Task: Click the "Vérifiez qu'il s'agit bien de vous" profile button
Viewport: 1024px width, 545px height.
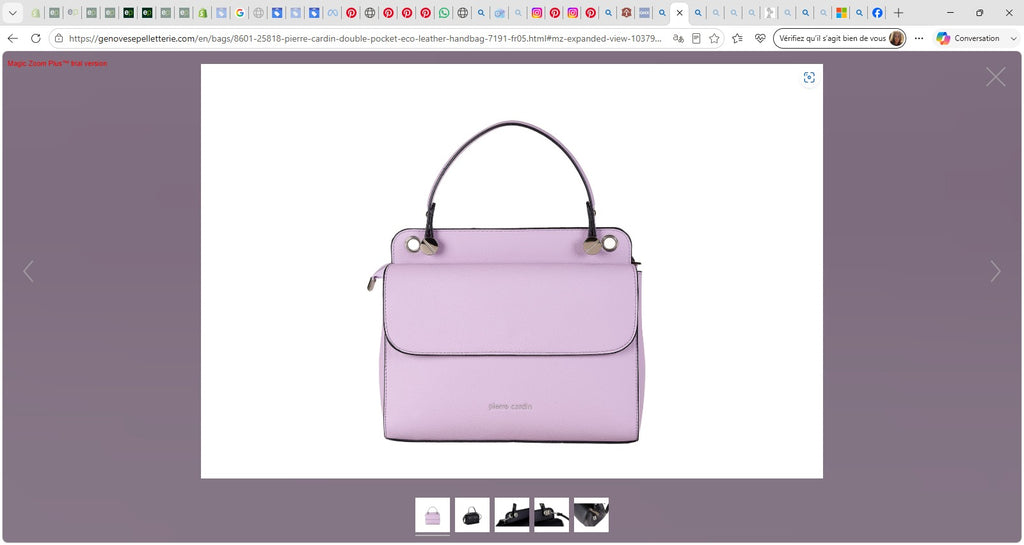Action: click(x=839, y=39)
